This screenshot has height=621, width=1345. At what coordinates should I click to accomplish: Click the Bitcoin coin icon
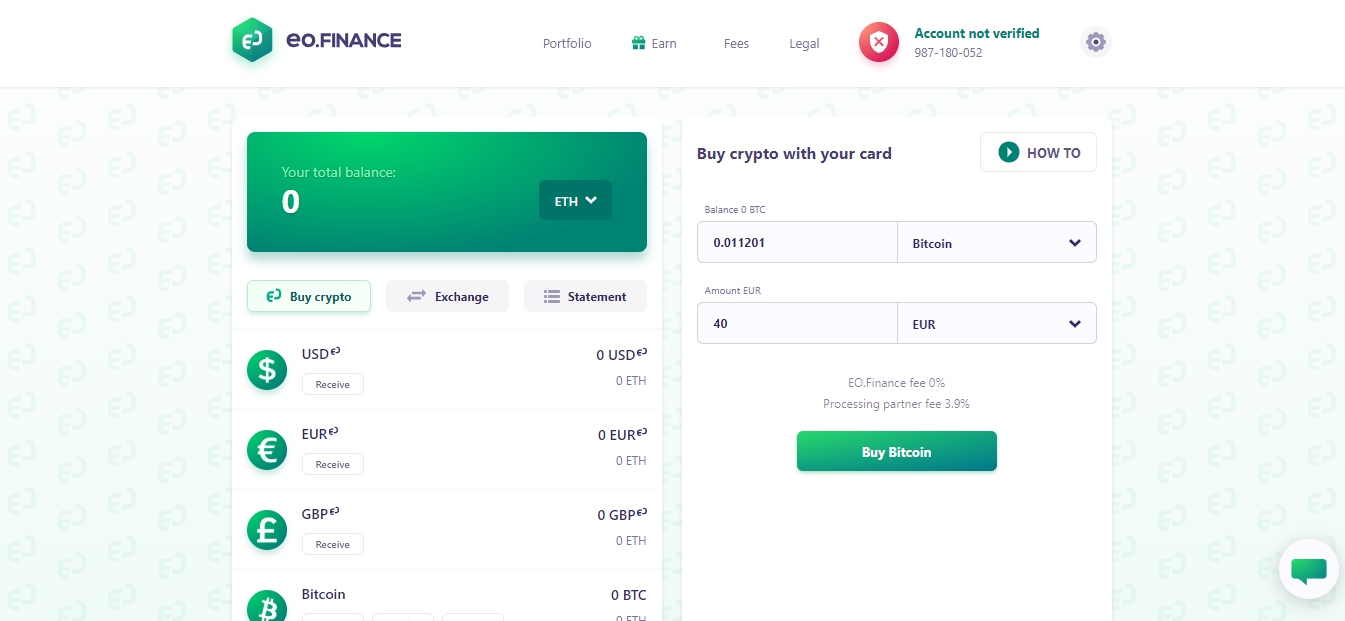267,606
